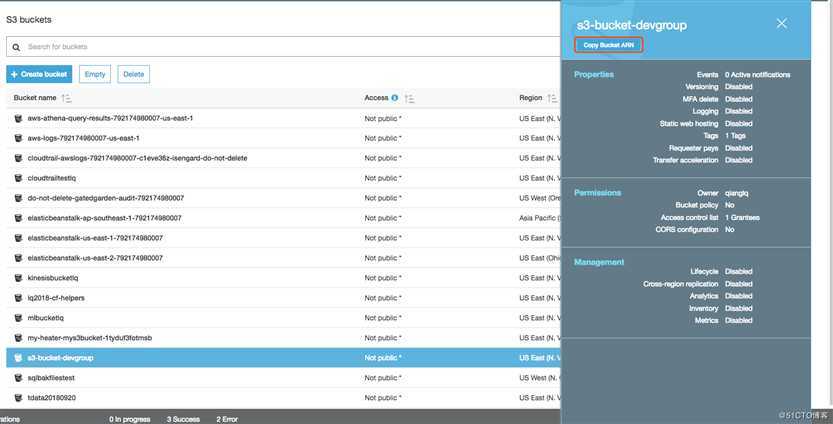Sort by Region column icon
The height and width of the screenshot is (424, 833).
click(552, 98)
